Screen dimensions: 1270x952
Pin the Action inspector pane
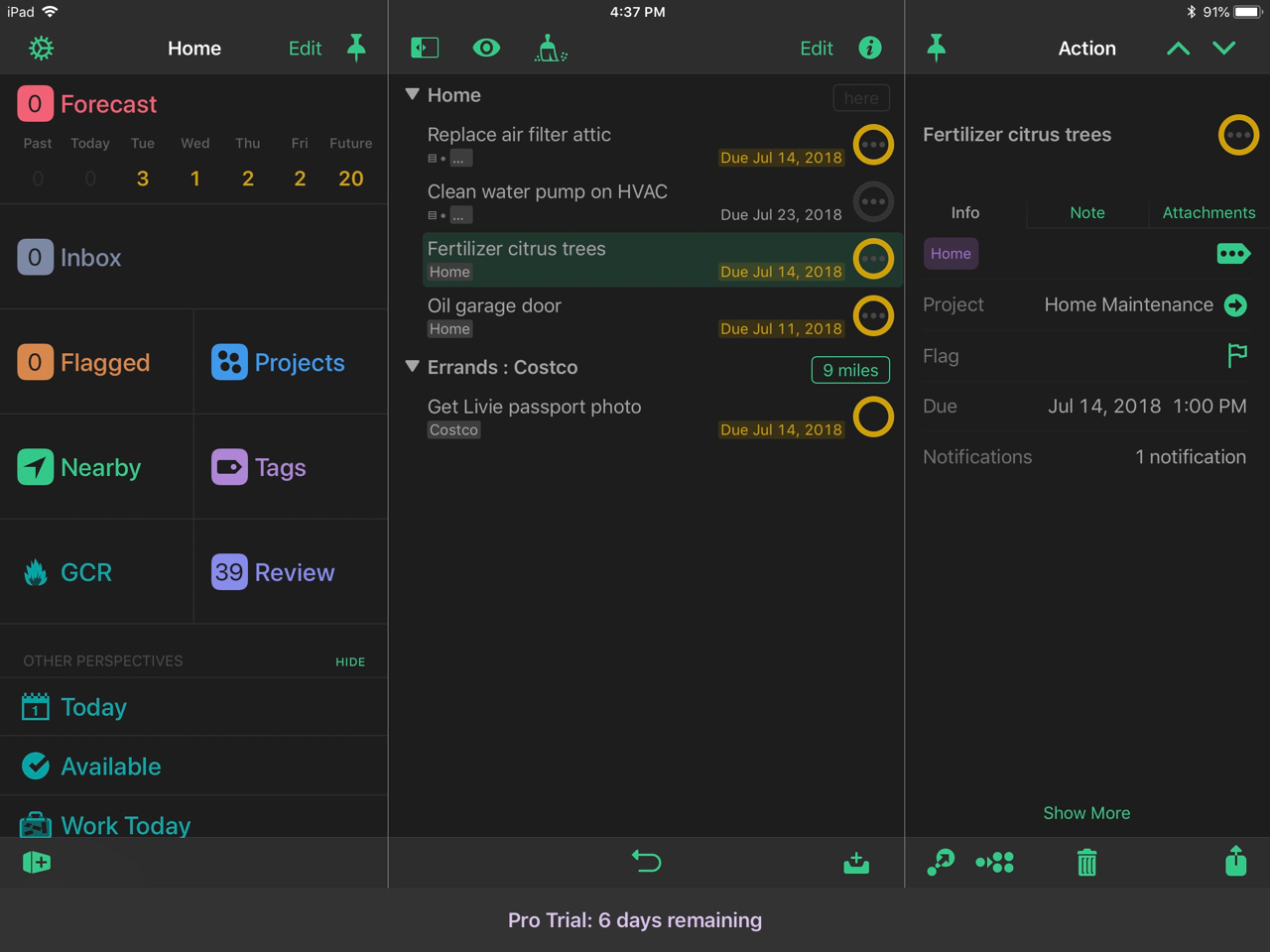936,48
